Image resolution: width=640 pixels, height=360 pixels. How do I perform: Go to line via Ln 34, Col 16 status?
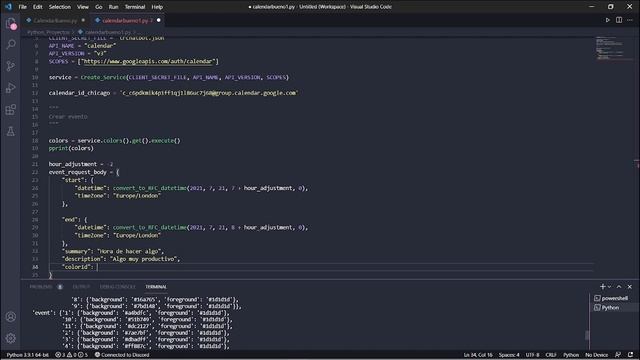pyautogui.click(x=478, y=355)
